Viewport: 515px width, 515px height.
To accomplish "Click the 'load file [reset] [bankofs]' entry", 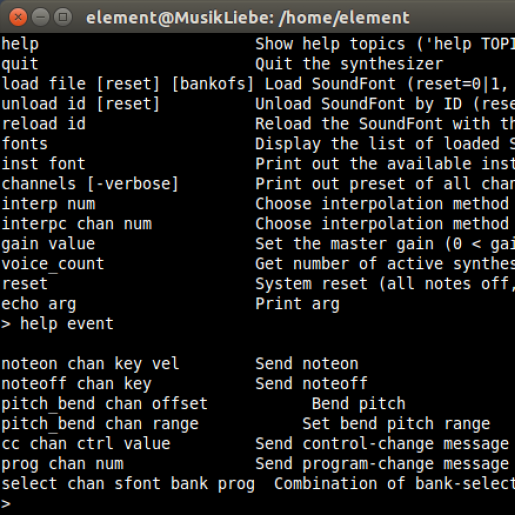I will 128,84.
